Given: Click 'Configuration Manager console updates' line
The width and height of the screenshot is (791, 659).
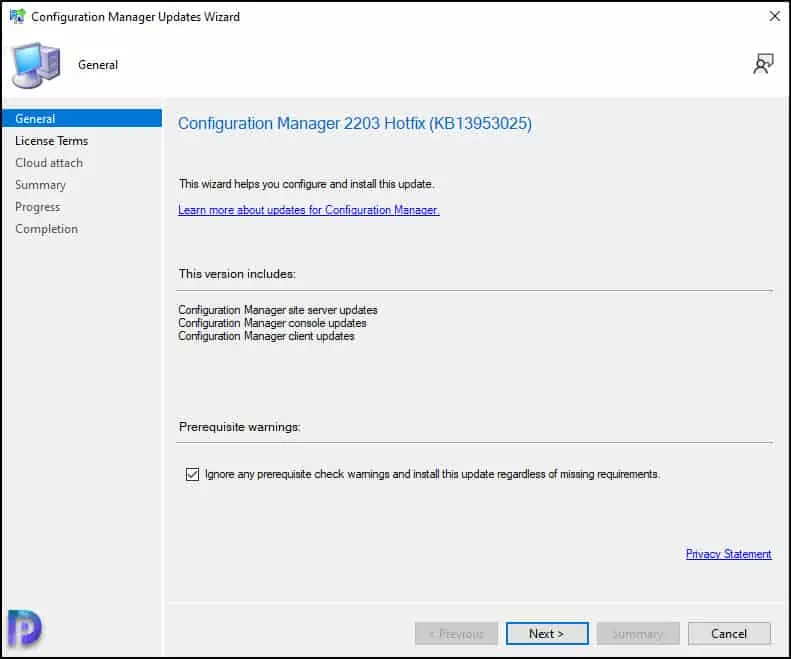Looking at the screenshot, I should (x=272, y=323).
